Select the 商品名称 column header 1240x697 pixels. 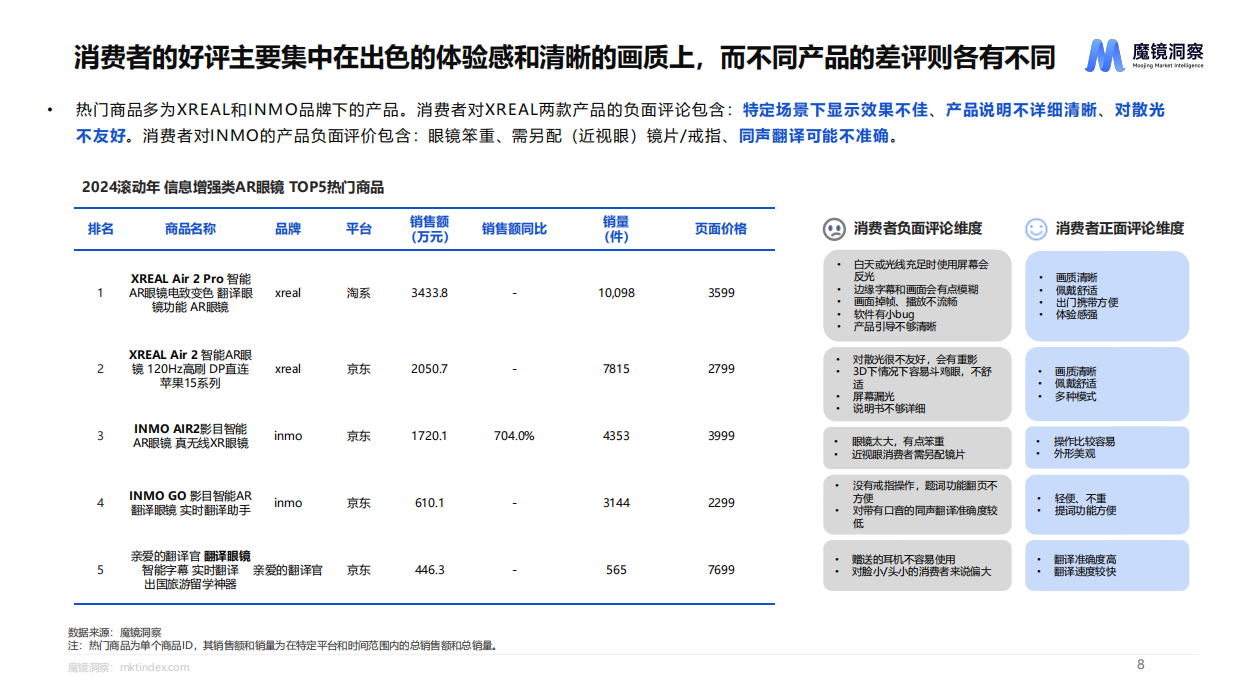point(190,229)
